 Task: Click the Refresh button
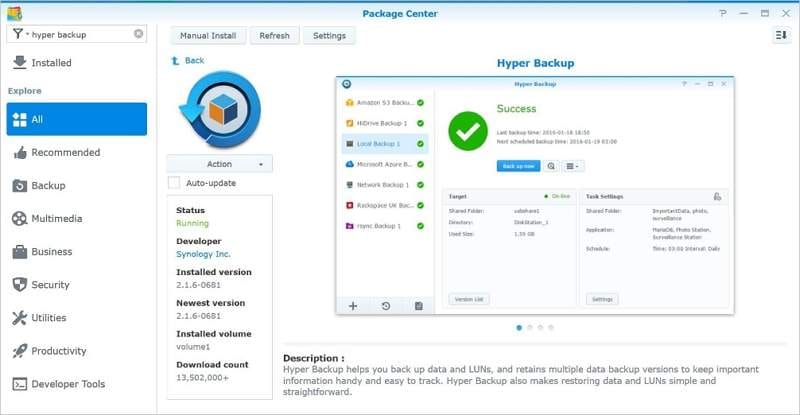click(x=274, y=36)
